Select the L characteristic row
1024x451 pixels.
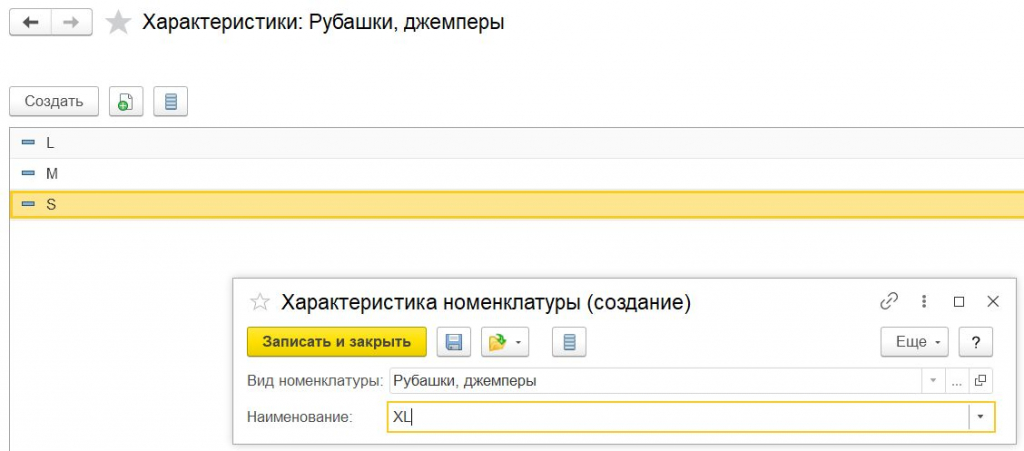[517, 142]
